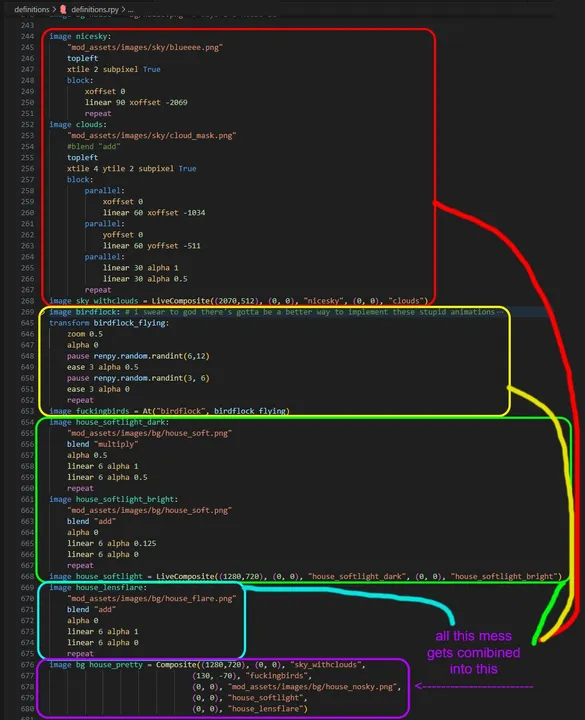Expand the breadcrumb ellipsis symbol path

pyautogui.click(x=130, y=10)
